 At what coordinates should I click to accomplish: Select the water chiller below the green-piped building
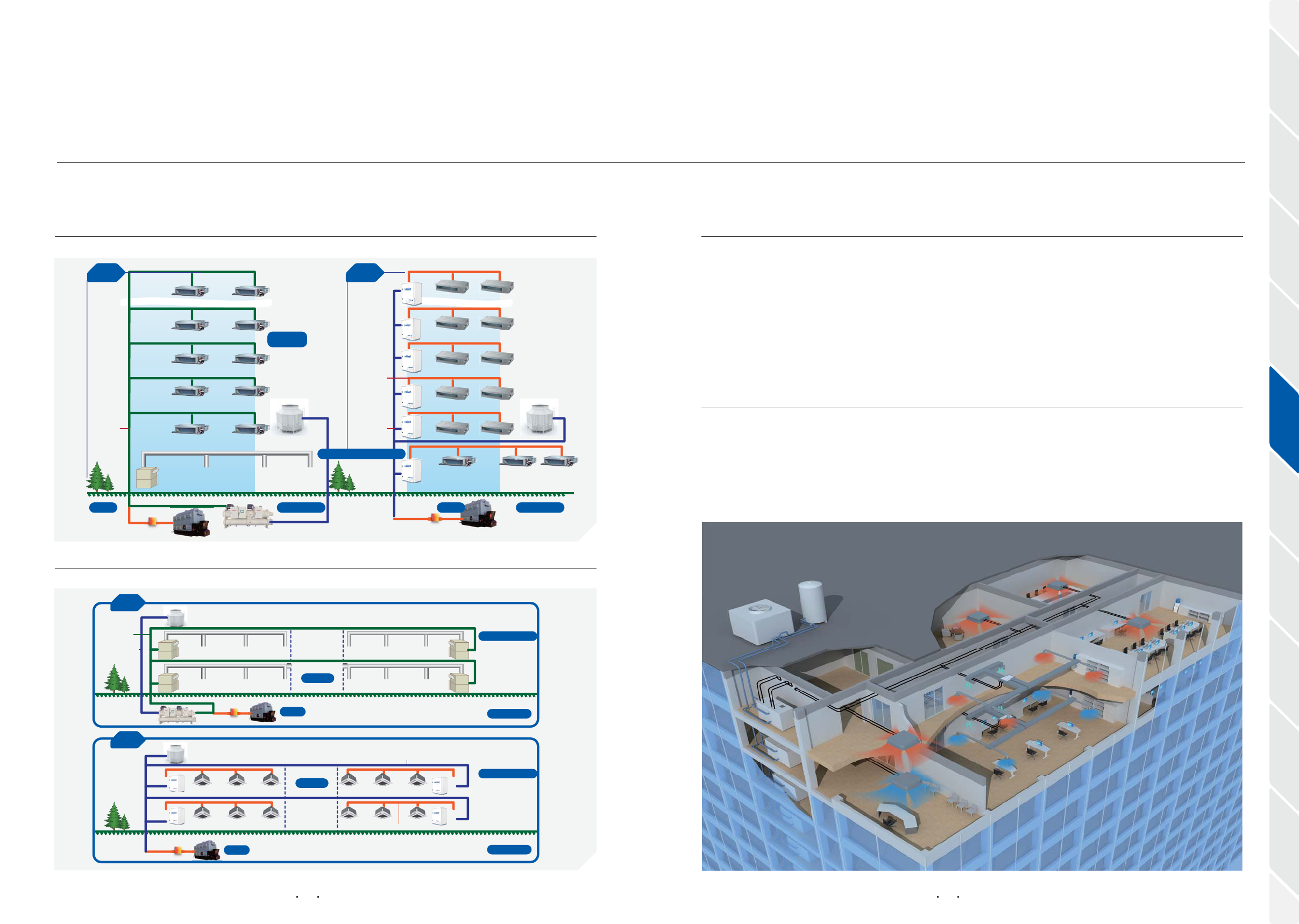coord(247,516)
